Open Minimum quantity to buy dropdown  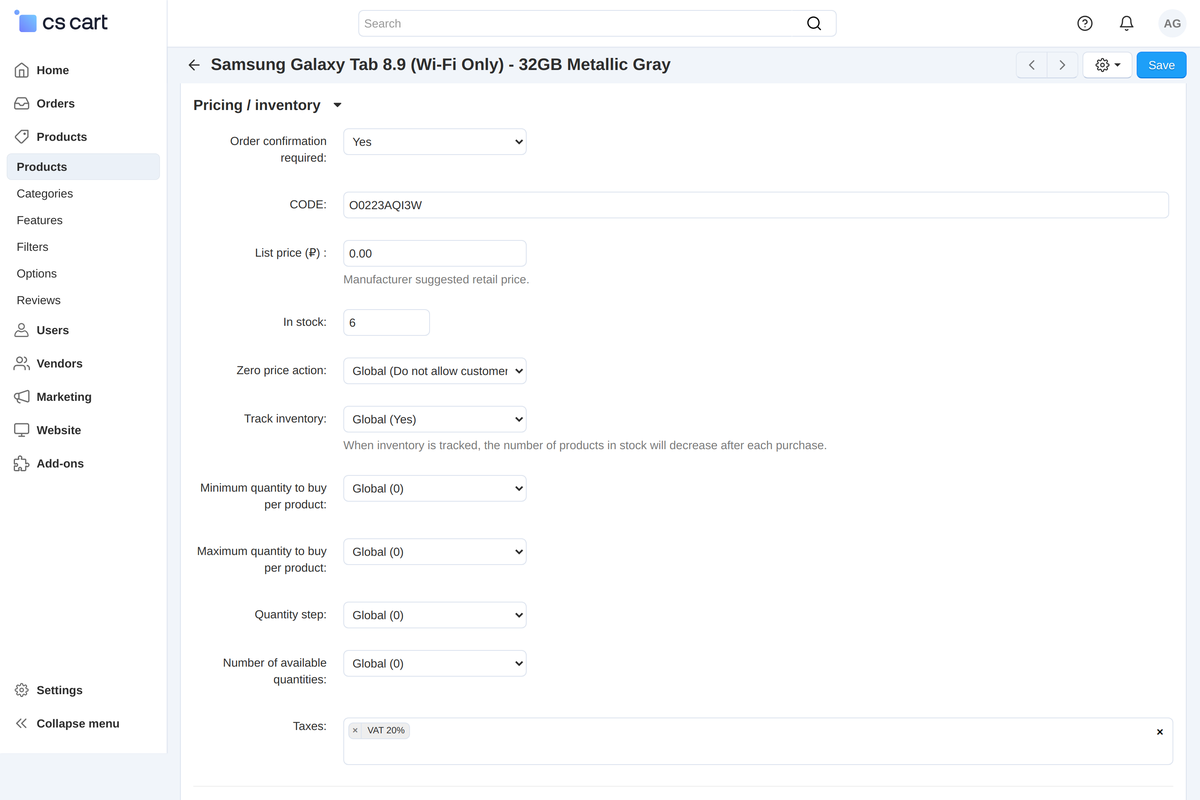435,489
